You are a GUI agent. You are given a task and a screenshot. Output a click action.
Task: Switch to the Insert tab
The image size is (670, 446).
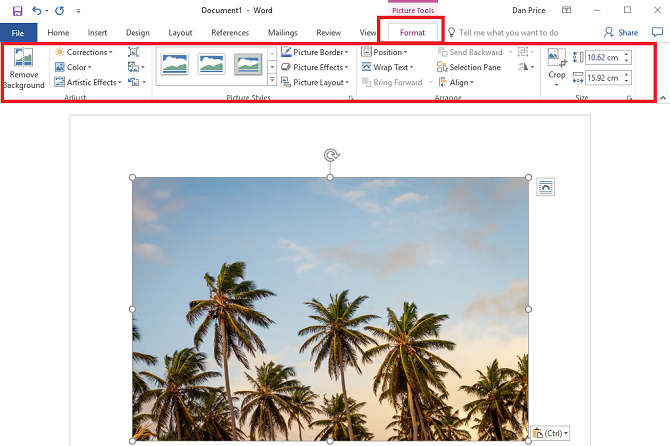[x=97, y=33]
